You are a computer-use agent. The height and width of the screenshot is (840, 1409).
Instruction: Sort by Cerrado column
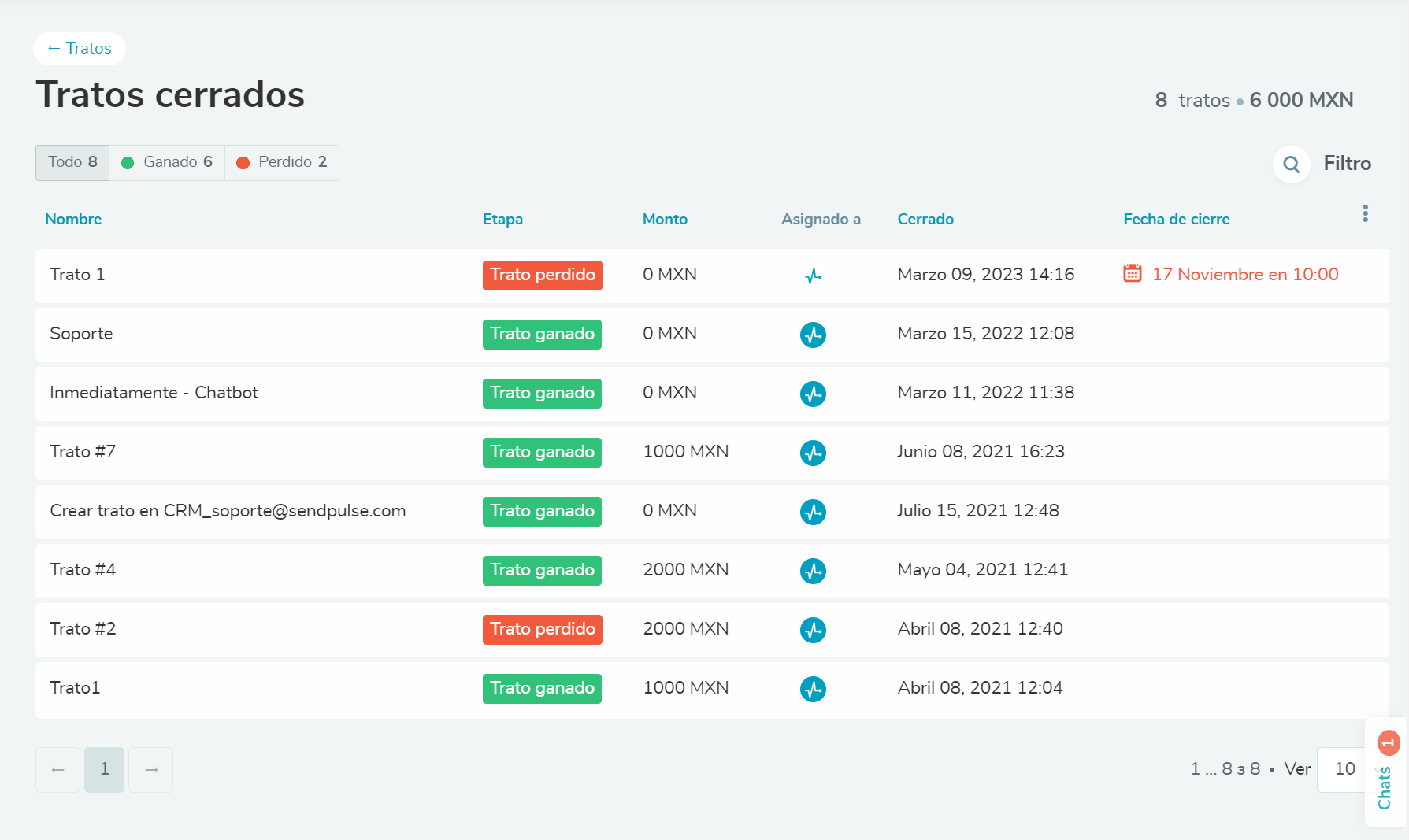[x=925, y=219]
